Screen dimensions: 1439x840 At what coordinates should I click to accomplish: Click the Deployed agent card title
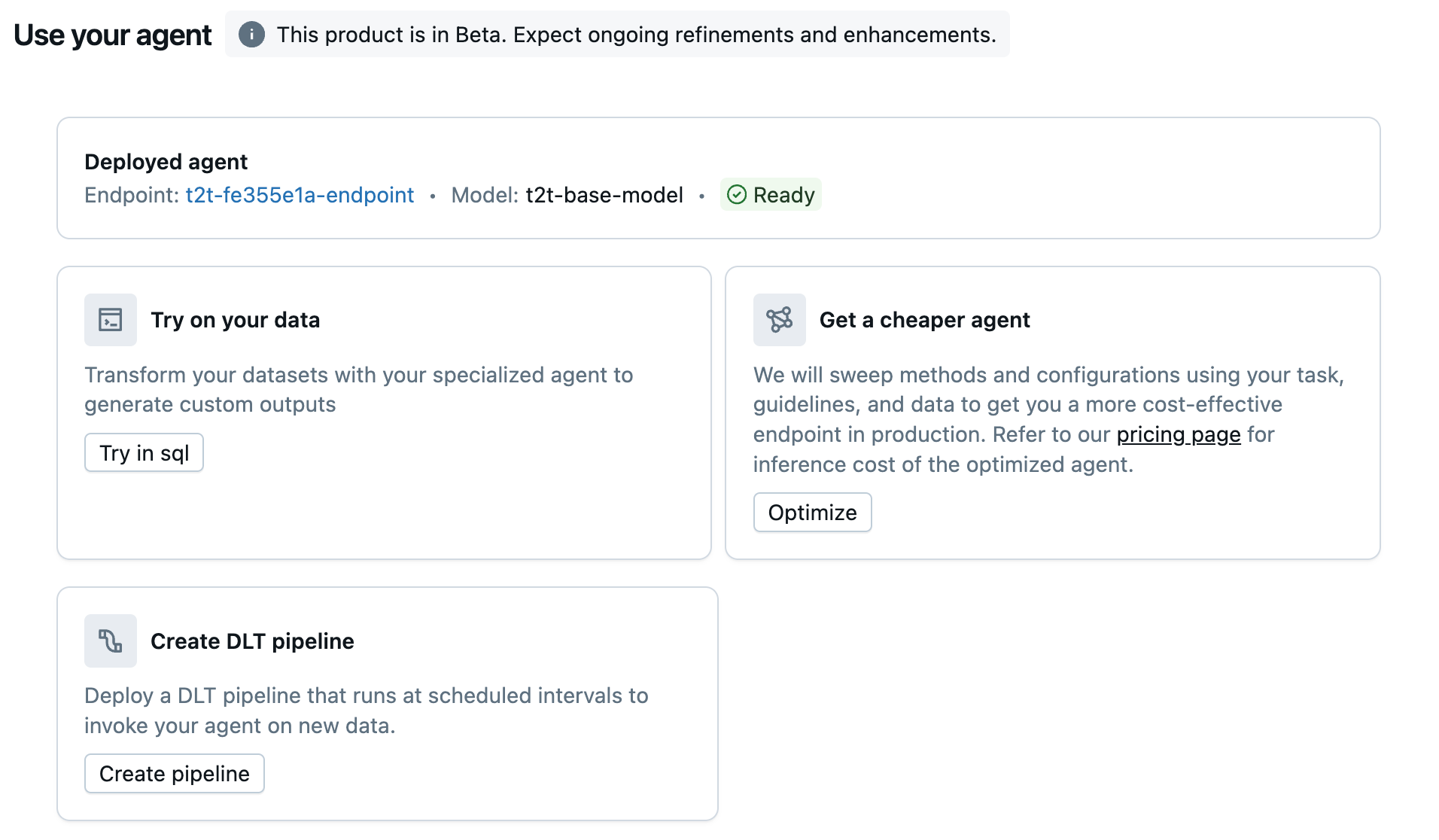(166, 162)
